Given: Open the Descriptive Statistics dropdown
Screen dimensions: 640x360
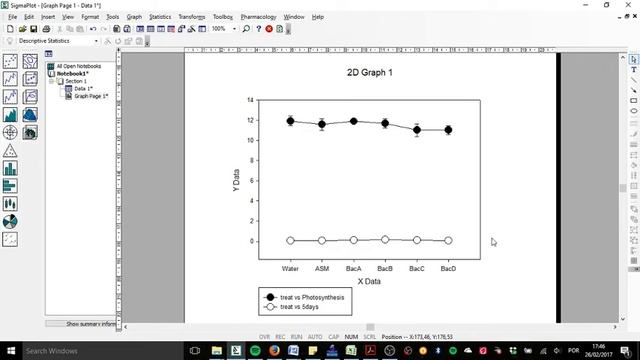Looking at the screenshot, I should [x=96, y=41].
